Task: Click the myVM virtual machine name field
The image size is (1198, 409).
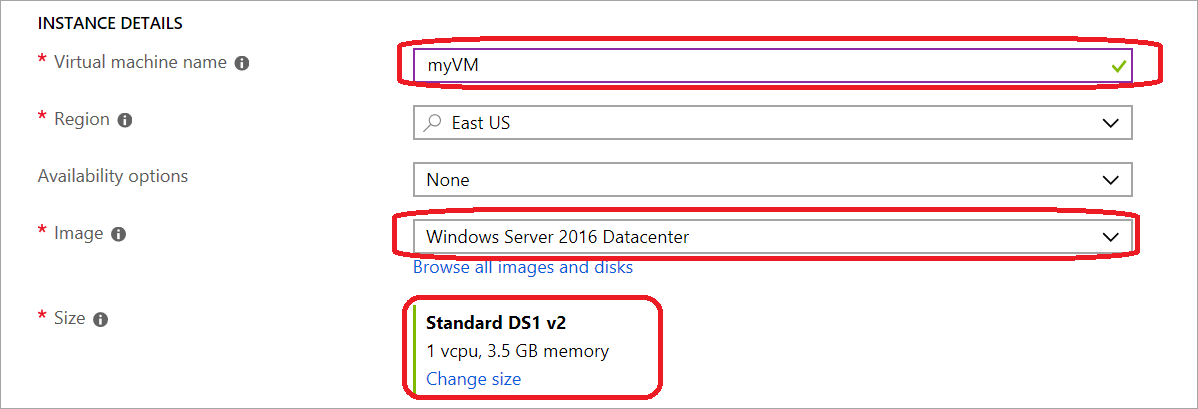Action: [x=772, y=66]
